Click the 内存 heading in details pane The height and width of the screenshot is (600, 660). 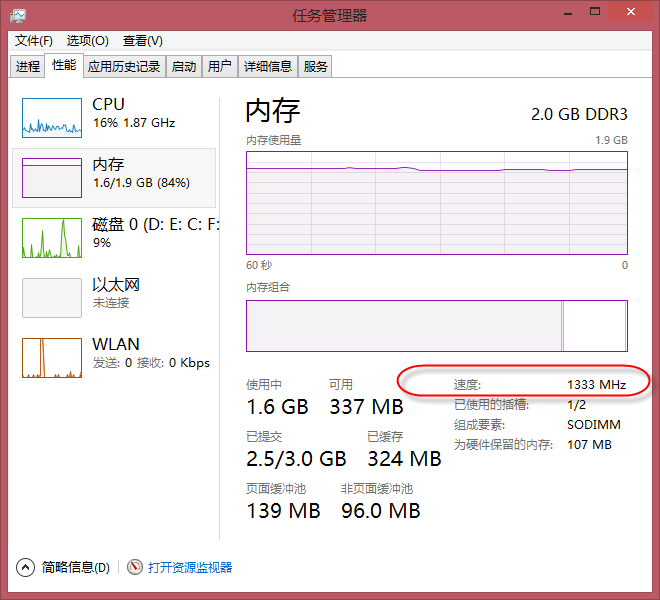pos(273,111)
